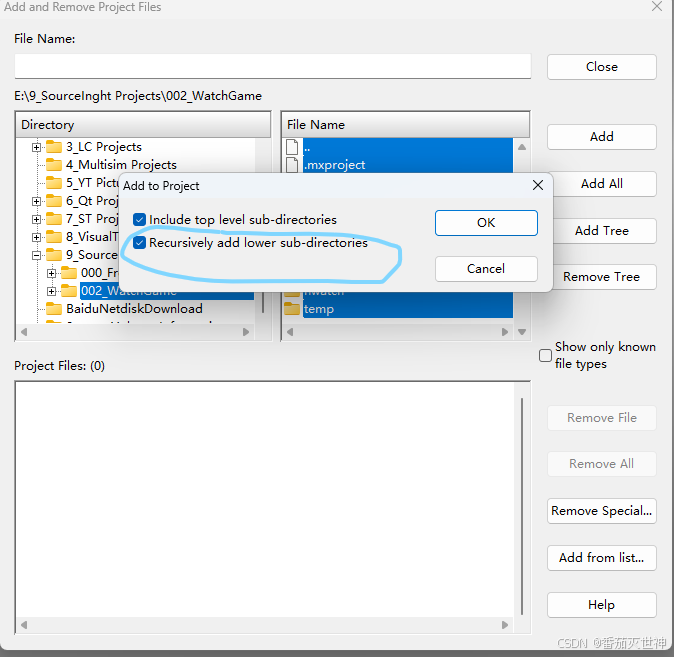The height and width of the screenshot is (657, 674).
Task: Click file list horizontal scroll-right arrow
Action: tap(505, 332)
